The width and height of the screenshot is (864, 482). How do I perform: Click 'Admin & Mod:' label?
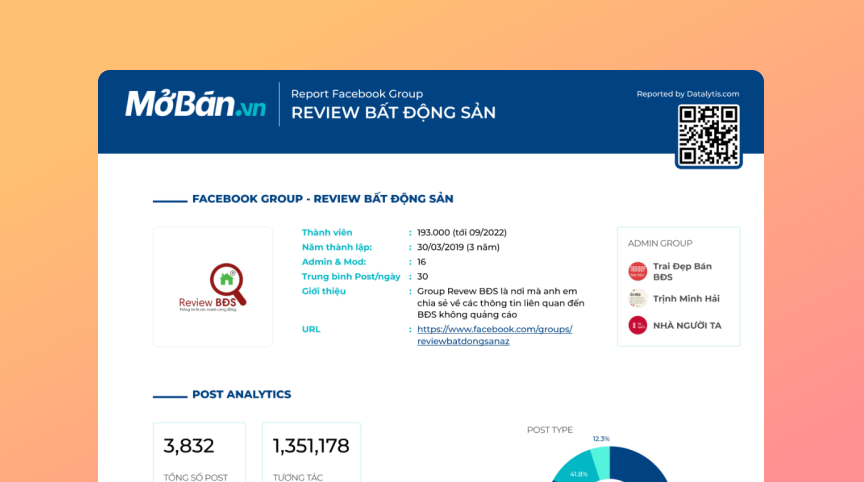(333, 262)
